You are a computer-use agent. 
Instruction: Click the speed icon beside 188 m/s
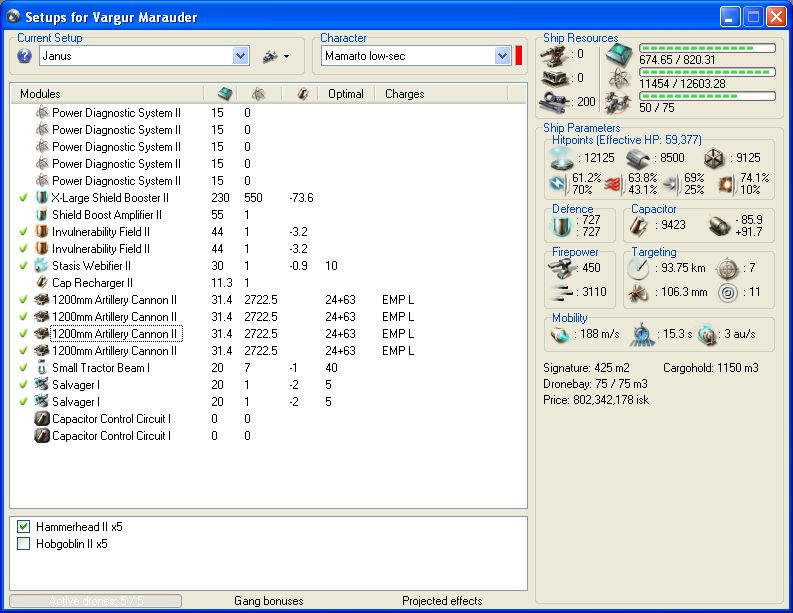tap(560, 333)
